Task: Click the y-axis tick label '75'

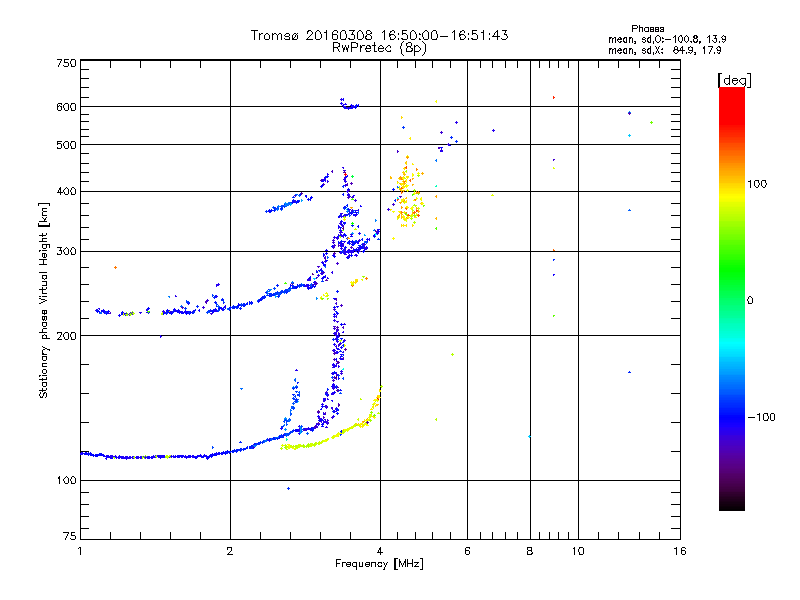Action: pyautogui.click(x=70, y=536)
